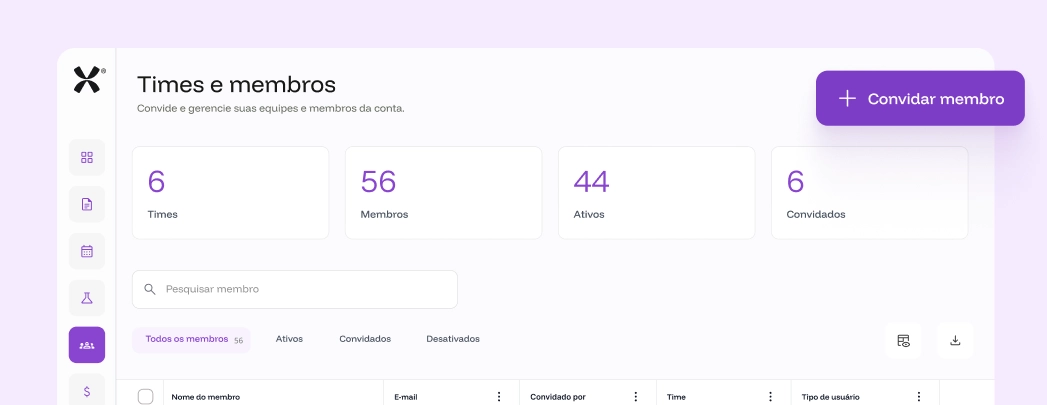Screen dimensions: 1047x405
Task: Click the Pesquisar membro search field
Action: [x=295, y=289]
